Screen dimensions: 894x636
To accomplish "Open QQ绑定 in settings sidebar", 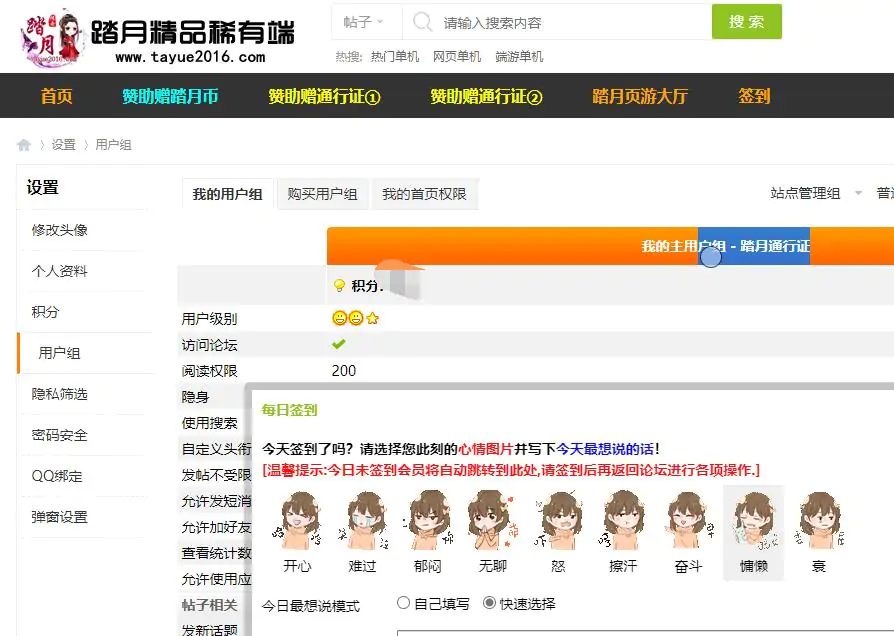I will [57, 476].
